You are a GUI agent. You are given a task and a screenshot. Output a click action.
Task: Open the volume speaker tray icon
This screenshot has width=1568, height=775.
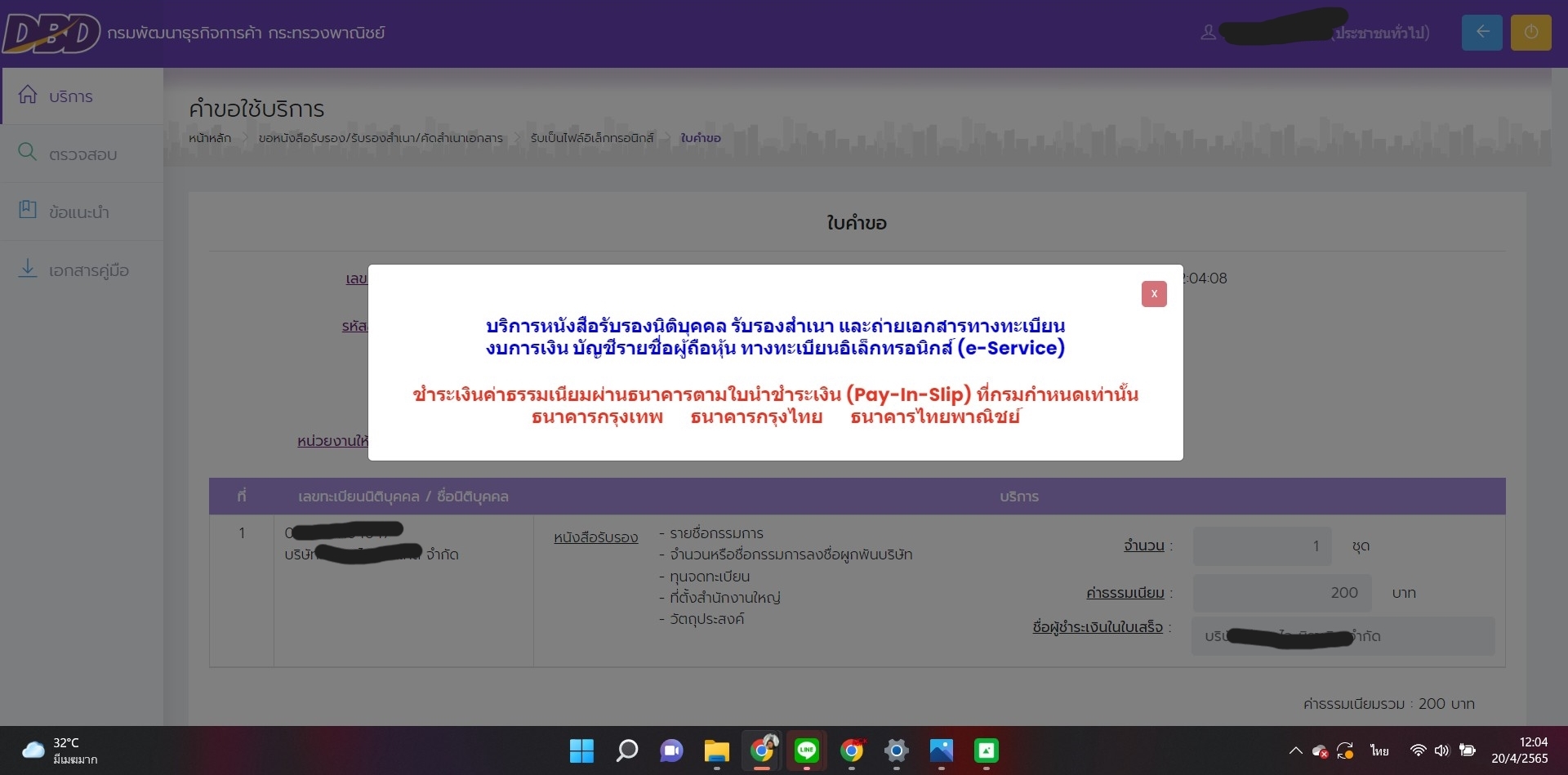[1442, 751]
